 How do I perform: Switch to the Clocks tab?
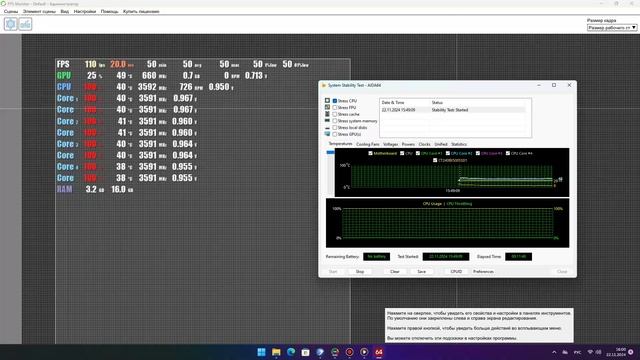coord(424,144)
